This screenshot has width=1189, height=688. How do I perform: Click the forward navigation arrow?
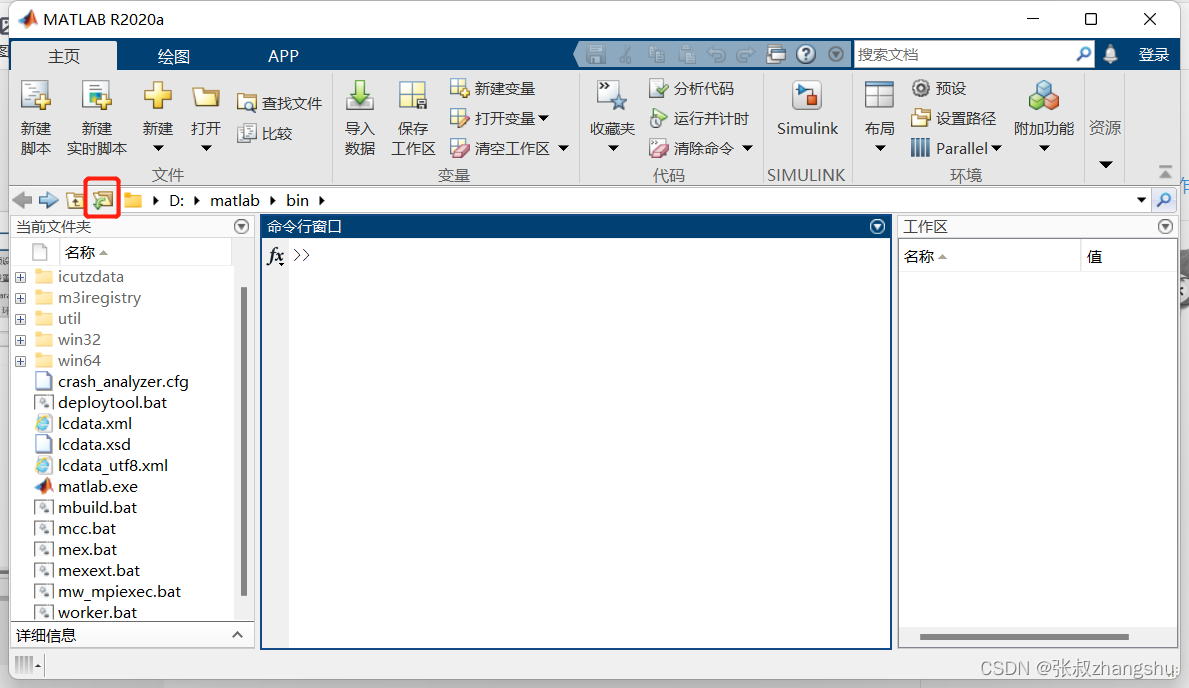pyautogui.click(x=49, y=200)
